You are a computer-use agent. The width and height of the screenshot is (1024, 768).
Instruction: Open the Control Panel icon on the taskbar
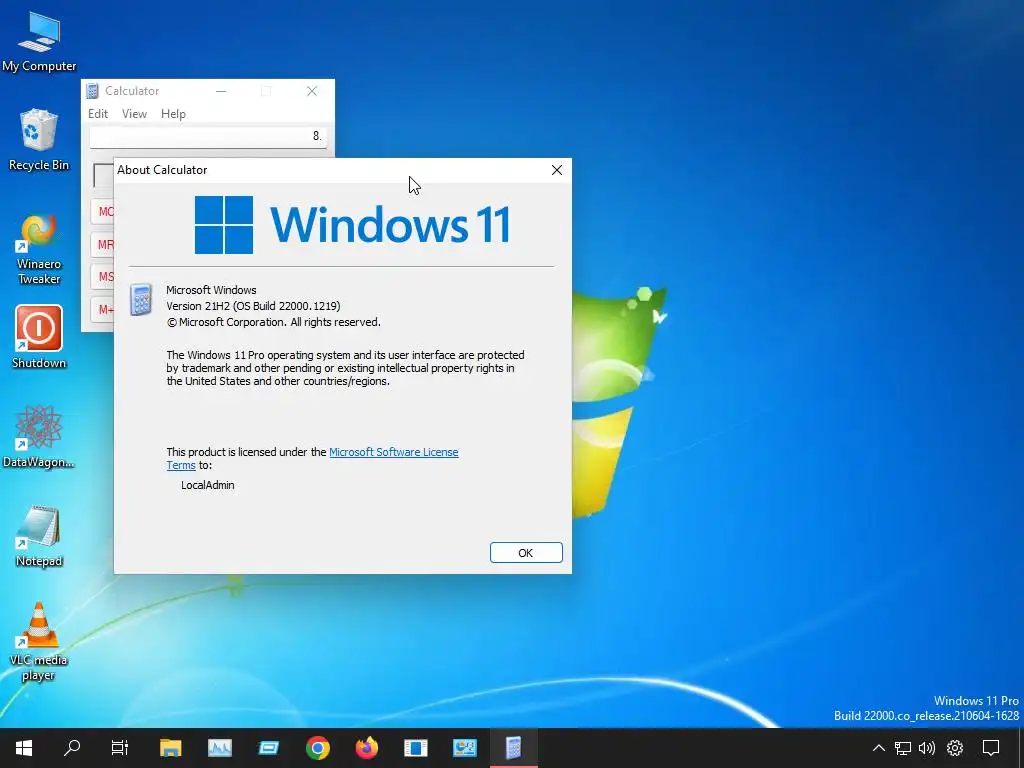click(464, 748)
